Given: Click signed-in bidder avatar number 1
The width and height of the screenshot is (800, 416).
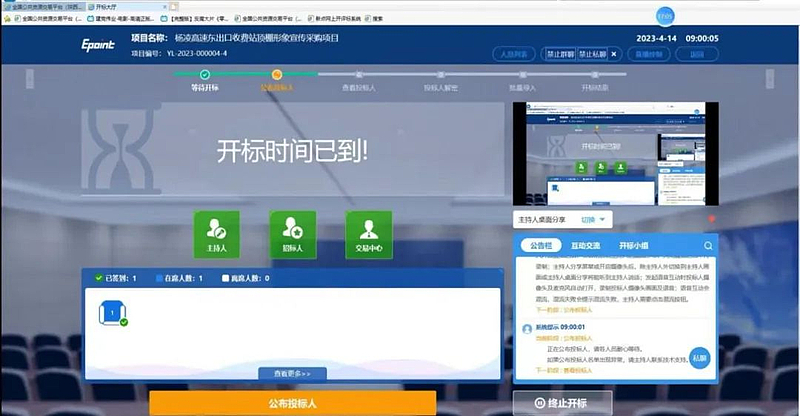Looking at the screenshot, I should (112, 313).
